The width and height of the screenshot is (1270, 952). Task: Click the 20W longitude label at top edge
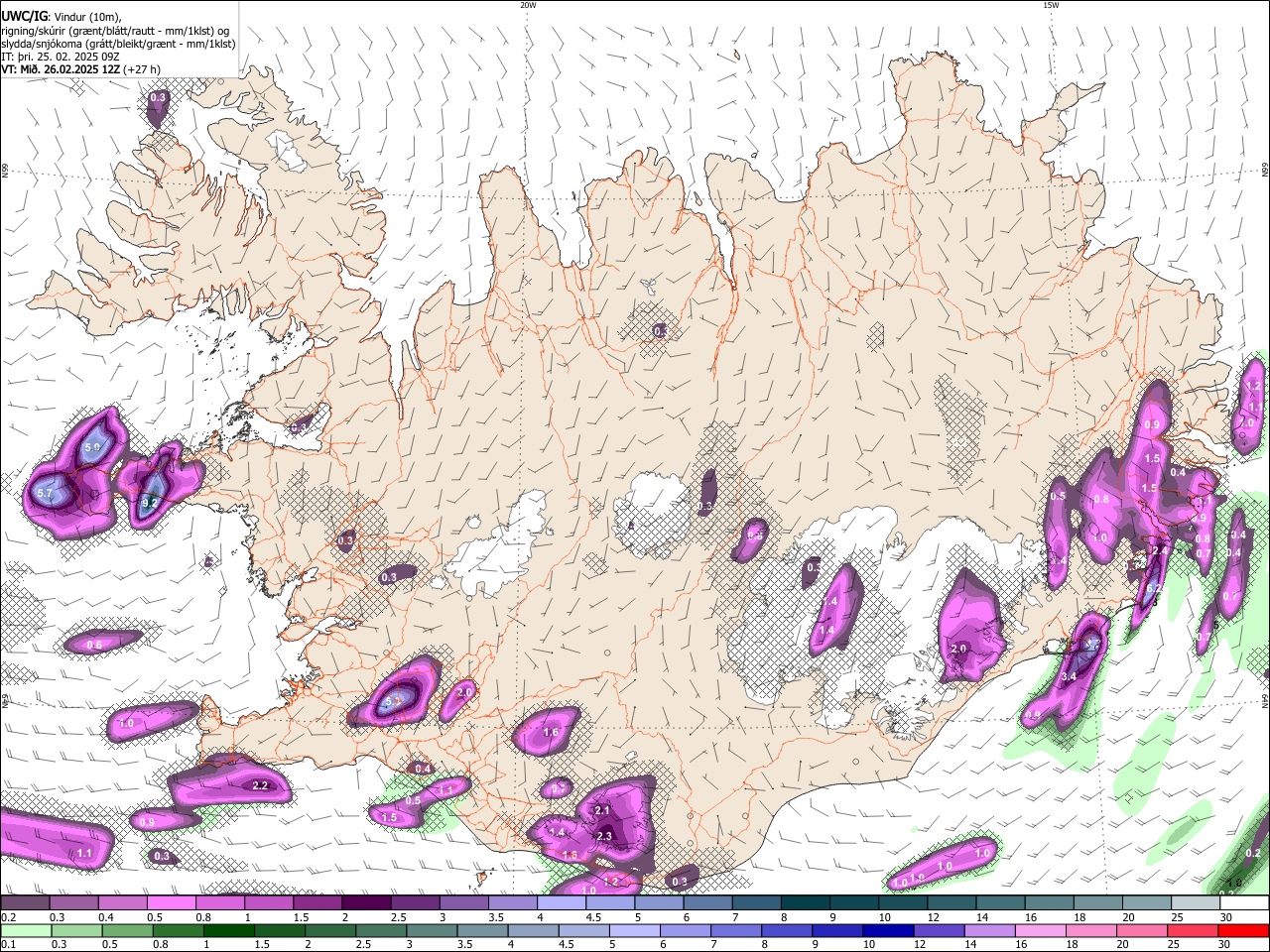pyautogui.click(x=528, y=5)
